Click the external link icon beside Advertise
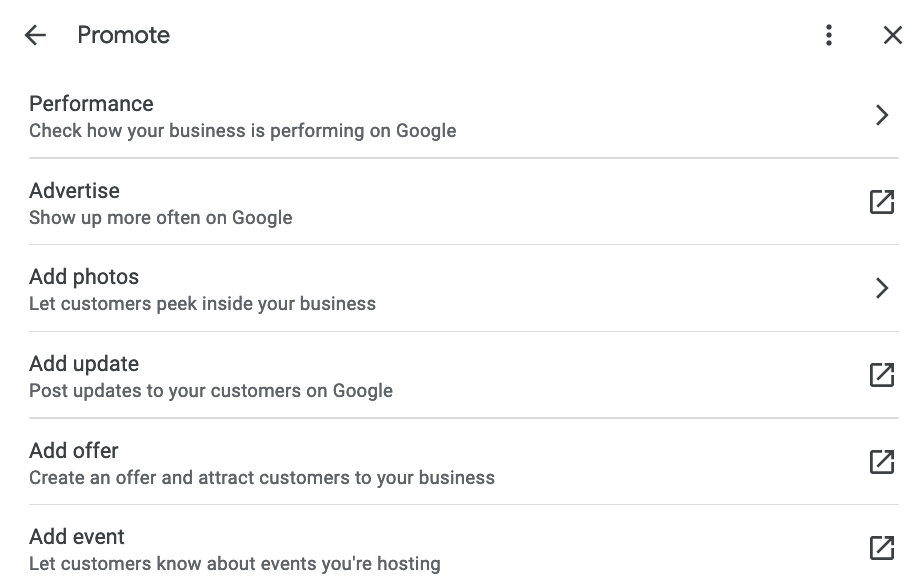The height and width of the screenshot is (588, 922). click(x=881, y=202)
